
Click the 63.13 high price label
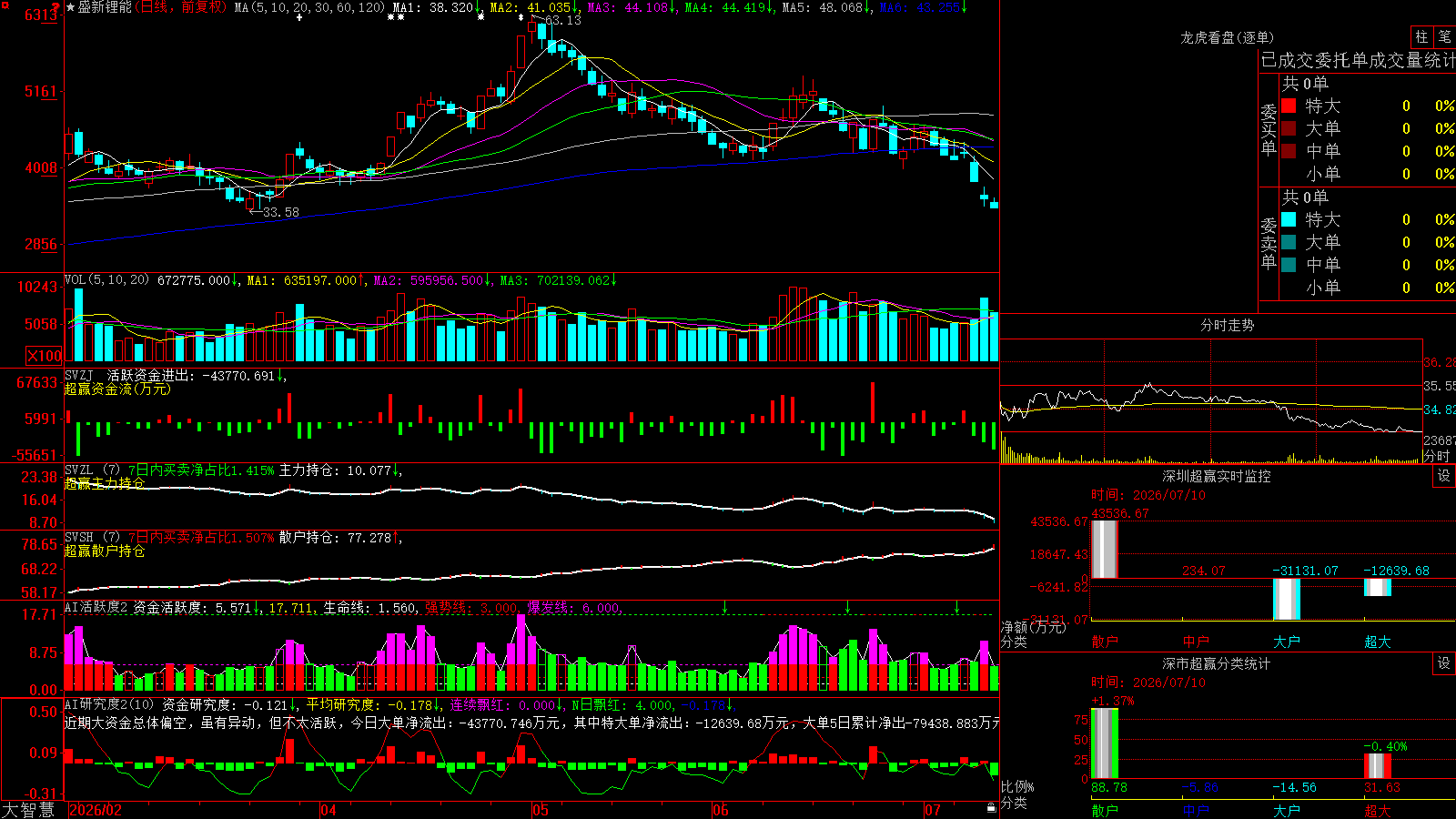click(x=562, y=20)
